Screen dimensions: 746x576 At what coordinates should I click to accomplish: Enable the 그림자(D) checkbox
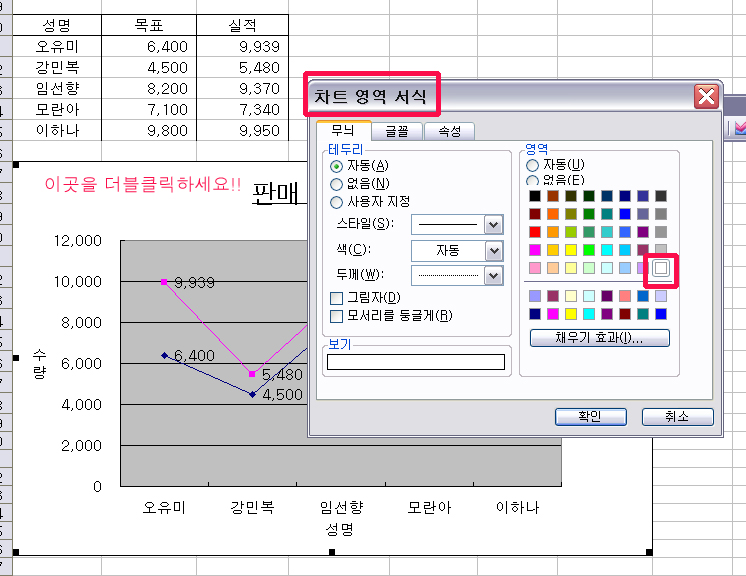(x=365, y=298)
